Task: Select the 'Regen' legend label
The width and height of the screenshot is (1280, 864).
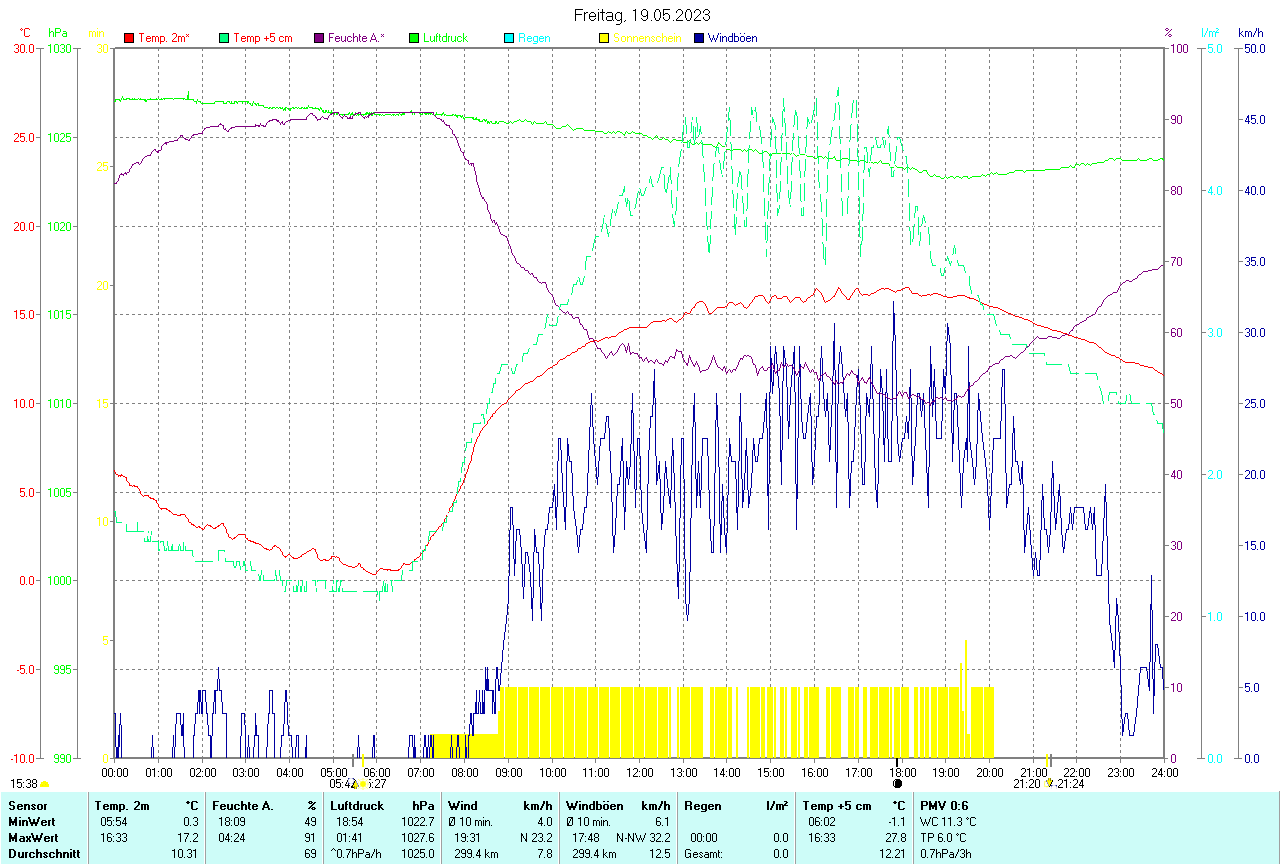Action: point(534,38)
